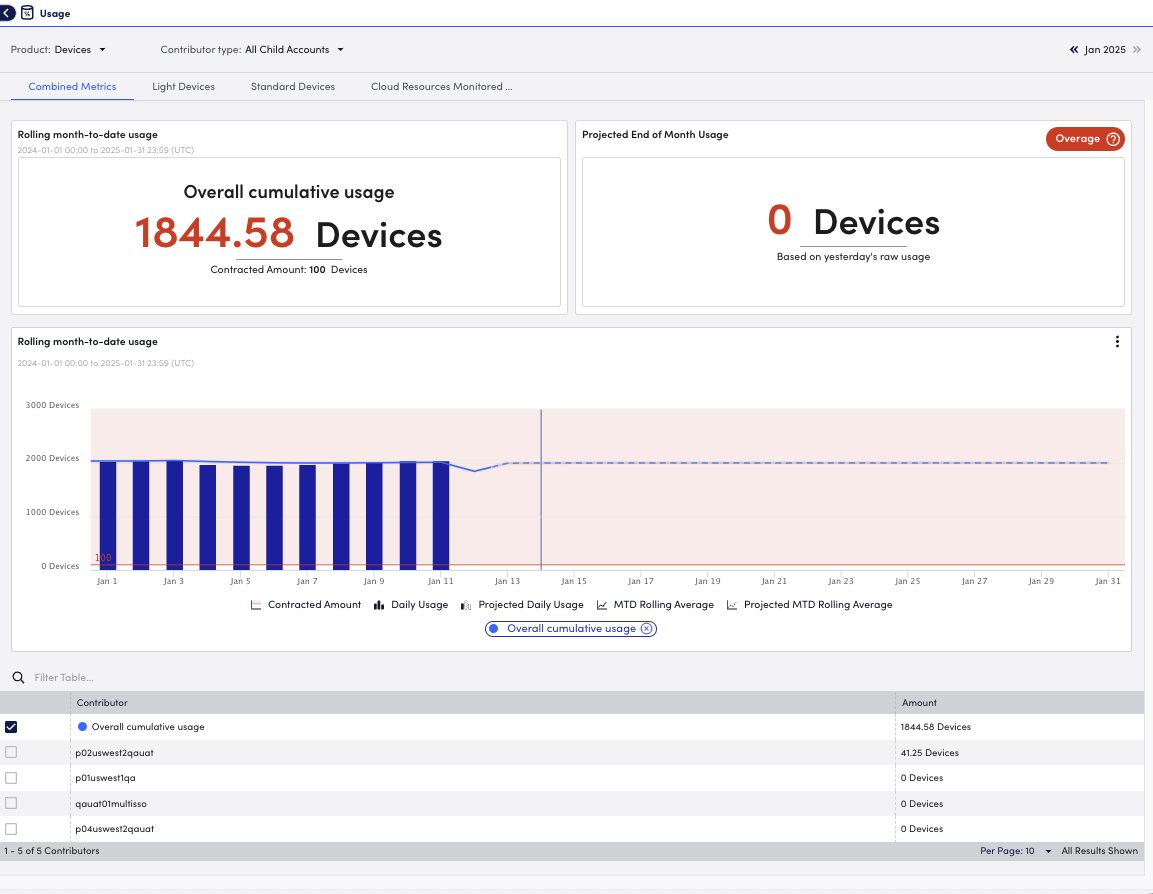Click the Amount column header
This screenshot has width=1153, height=894.
[1019, 702]
